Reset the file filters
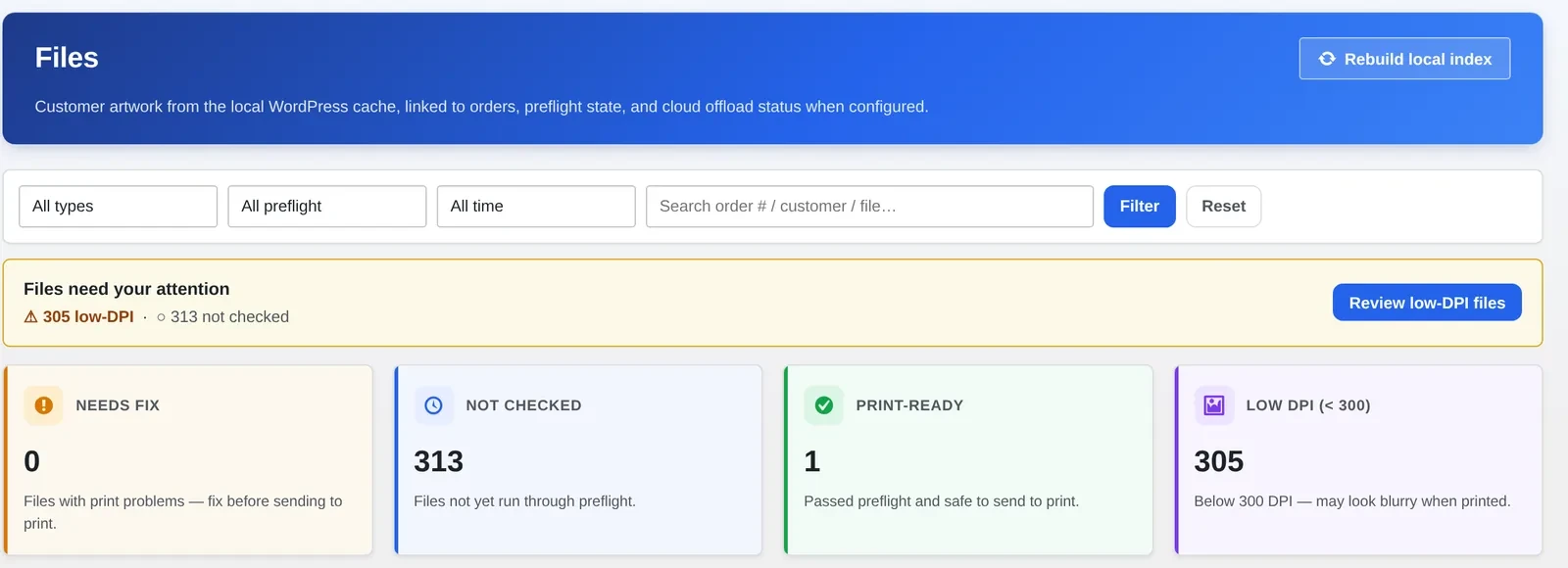1568x568 pixels. click(1223, 207)
